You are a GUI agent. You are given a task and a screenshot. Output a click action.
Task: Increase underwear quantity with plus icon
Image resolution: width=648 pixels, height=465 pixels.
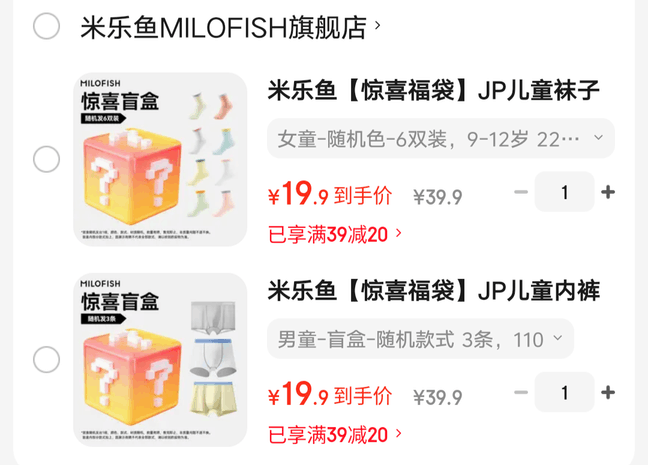(608, 392)
